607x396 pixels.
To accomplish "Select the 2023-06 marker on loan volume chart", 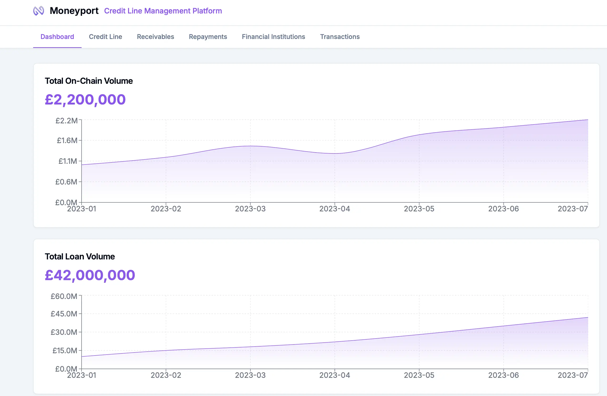I will pos(503,375).
